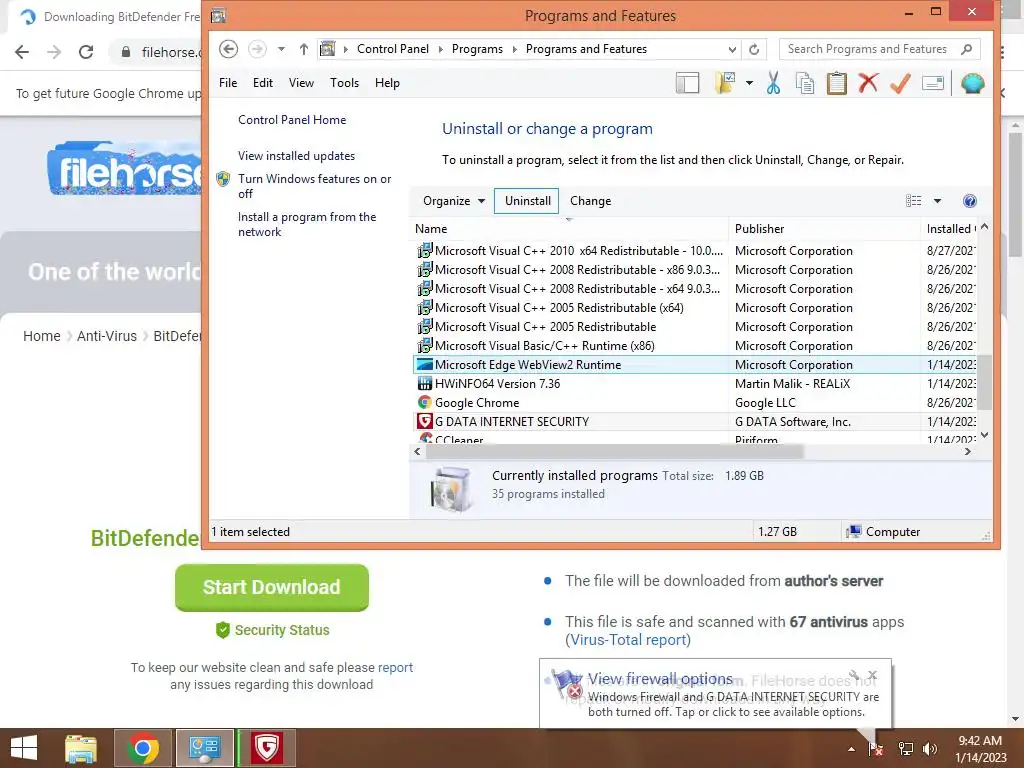Click the Home breadcrumb on FileHorse page

[42, 336]
